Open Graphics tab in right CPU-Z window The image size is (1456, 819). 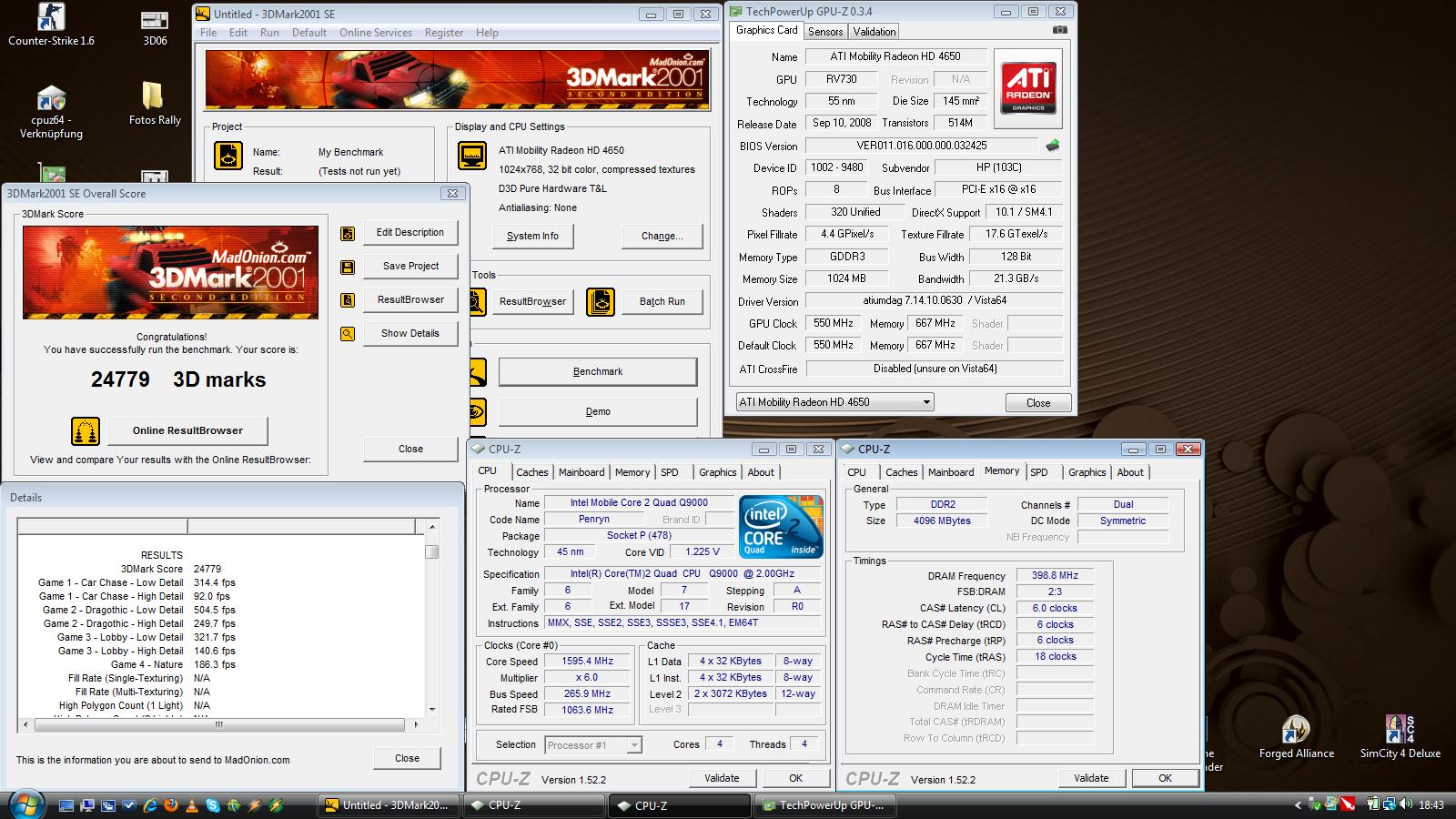pos(1087,472)
